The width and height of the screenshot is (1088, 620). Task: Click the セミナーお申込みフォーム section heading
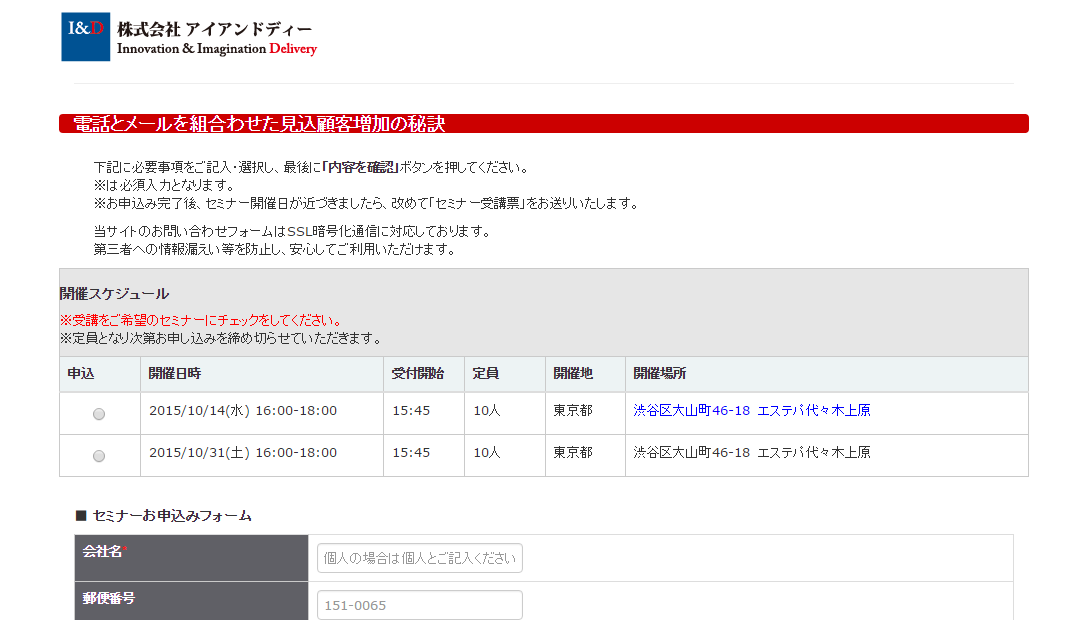click(171, 516)
